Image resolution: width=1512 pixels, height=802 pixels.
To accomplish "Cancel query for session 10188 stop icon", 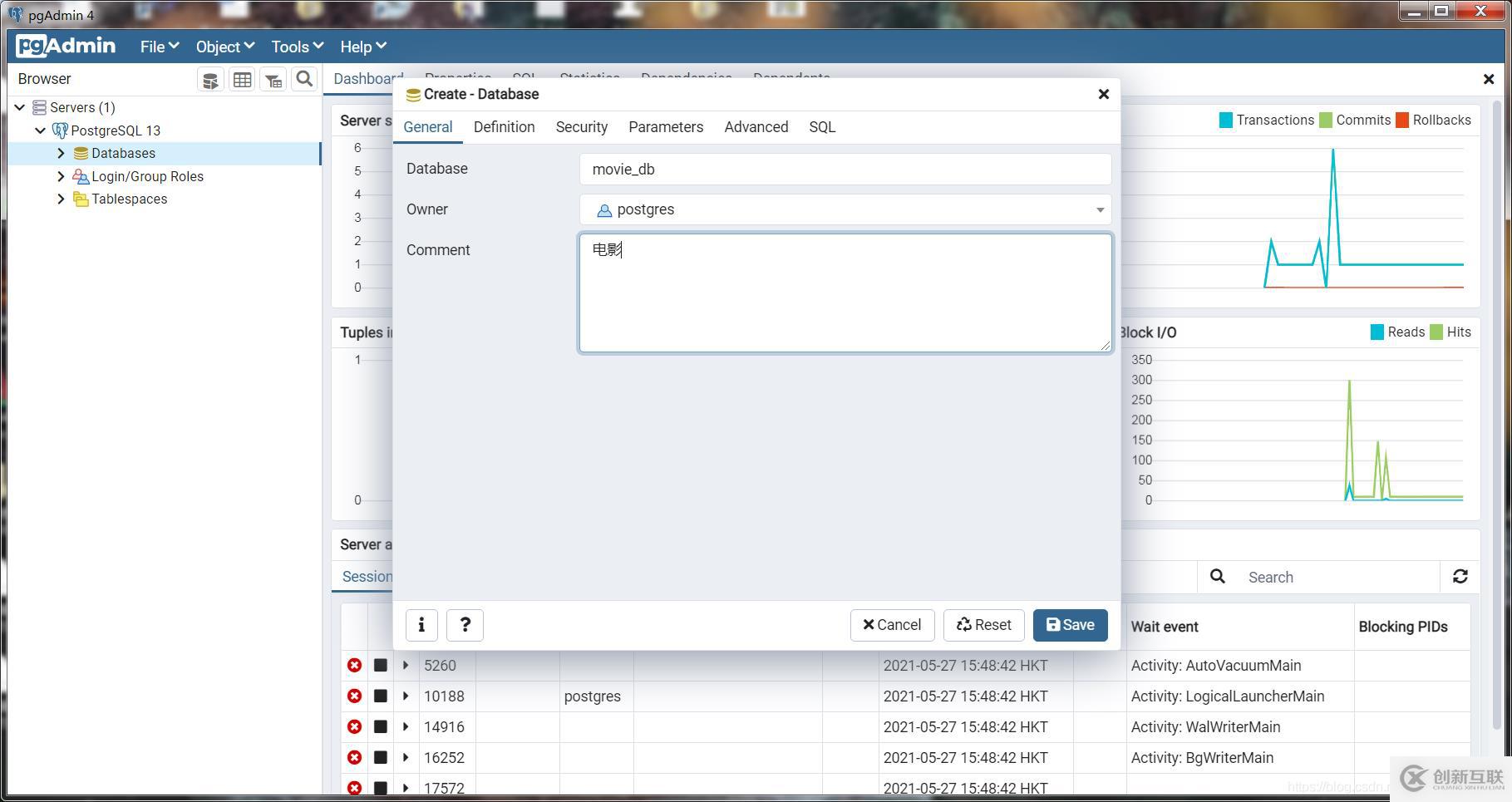I will pyautogui.click(x=380, y=696).
